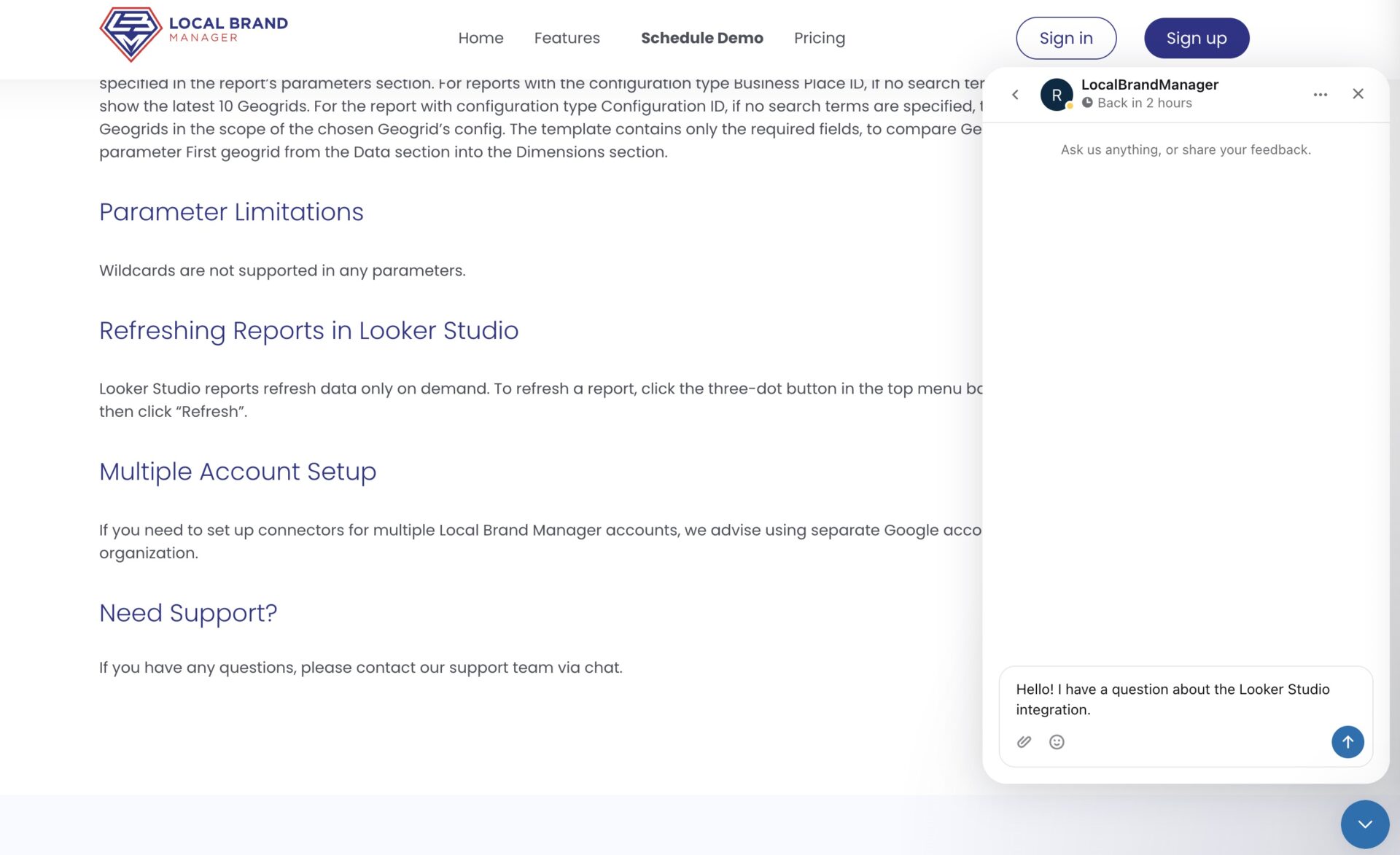Open the Features menu
The image size is (1400, 855).
(x=567, y=38)
